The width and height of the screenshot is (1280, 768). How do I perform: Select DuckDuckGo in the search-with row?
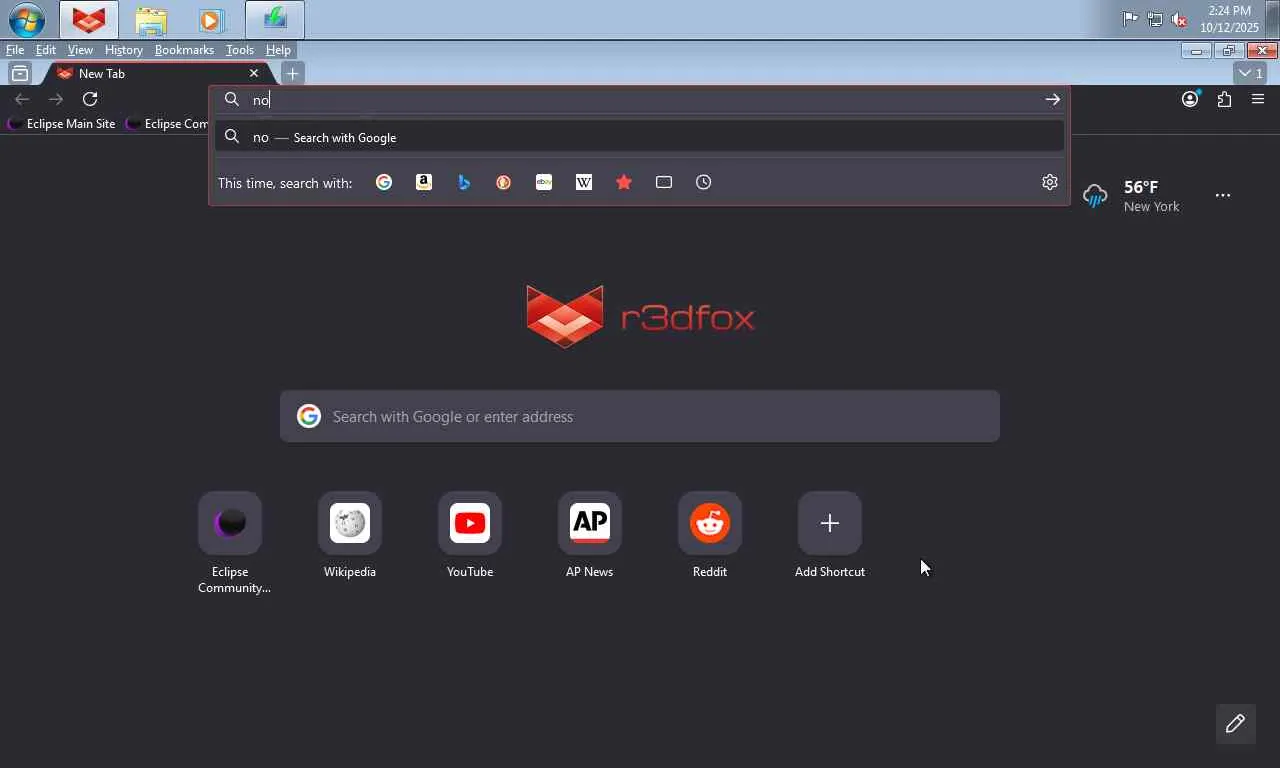pos(504,182)
